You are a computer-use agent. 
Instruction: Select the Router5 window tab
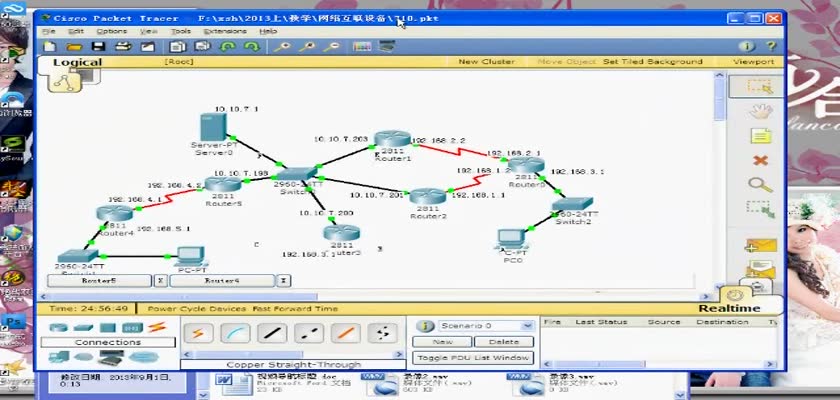(99, 281)
